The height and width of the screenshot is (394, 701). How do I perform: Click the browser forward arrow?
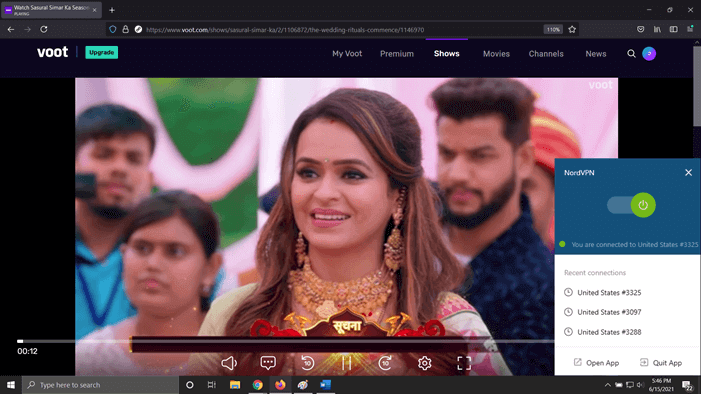click(27, 30)
